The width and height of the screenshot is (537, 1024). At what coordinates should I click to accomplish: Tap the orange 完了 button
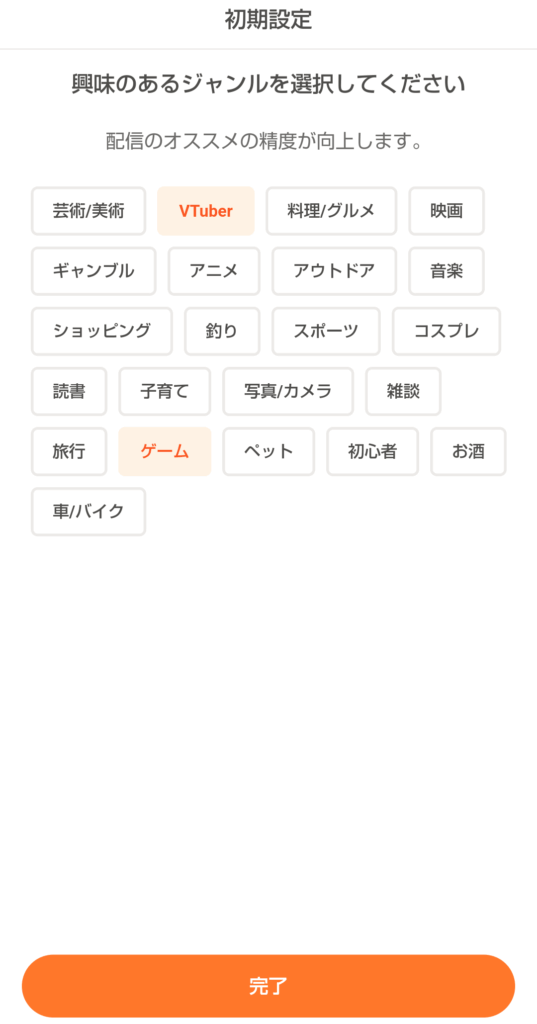(268, 986)
